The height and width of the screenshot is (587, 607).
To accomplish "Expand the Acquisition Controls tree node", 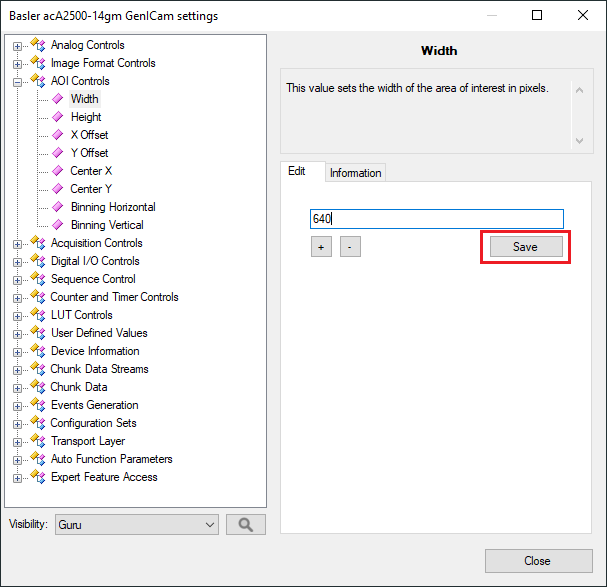I will [x=18, y=244].
